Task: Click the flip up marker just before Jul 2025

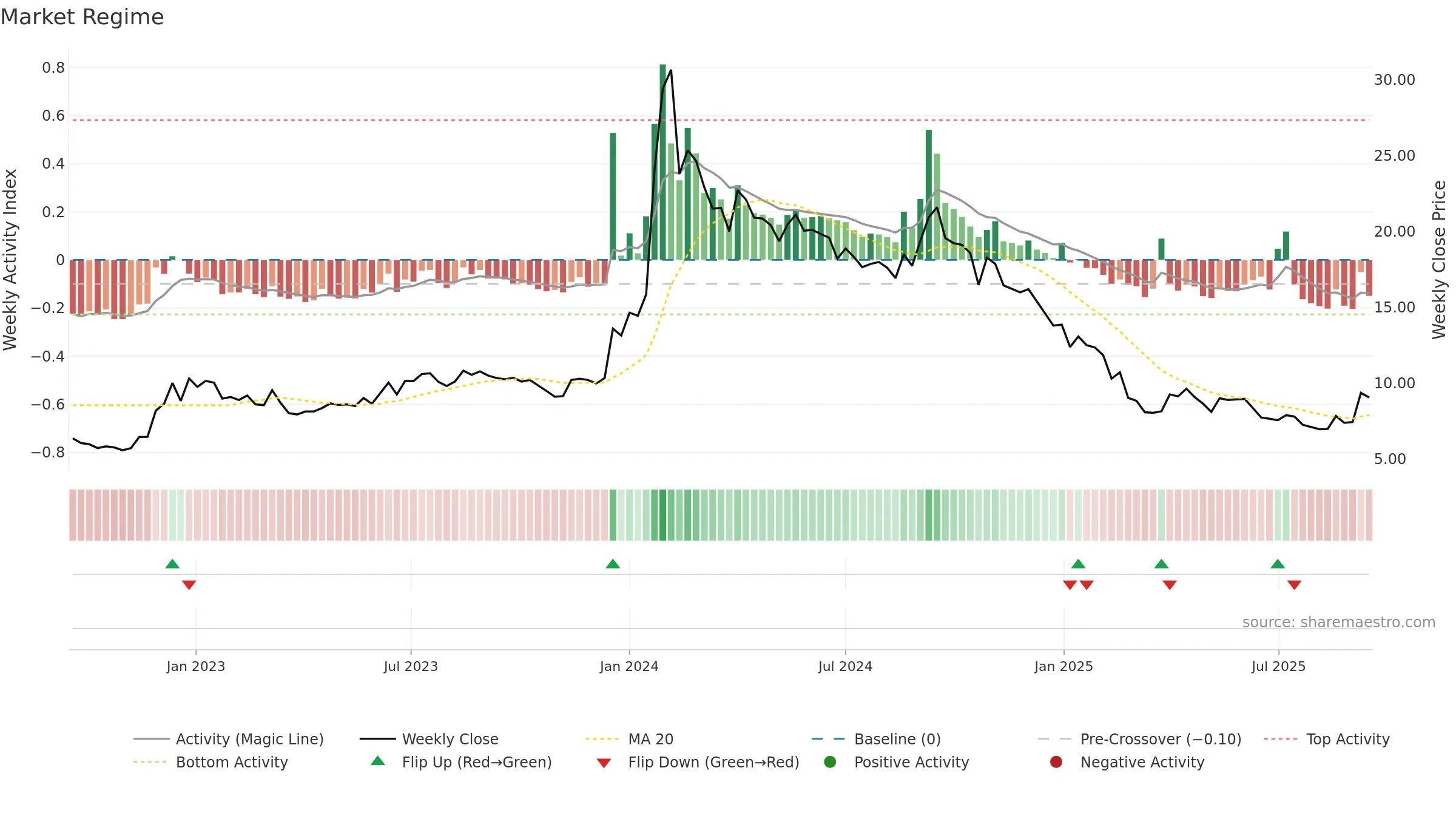Action: 1278,564
